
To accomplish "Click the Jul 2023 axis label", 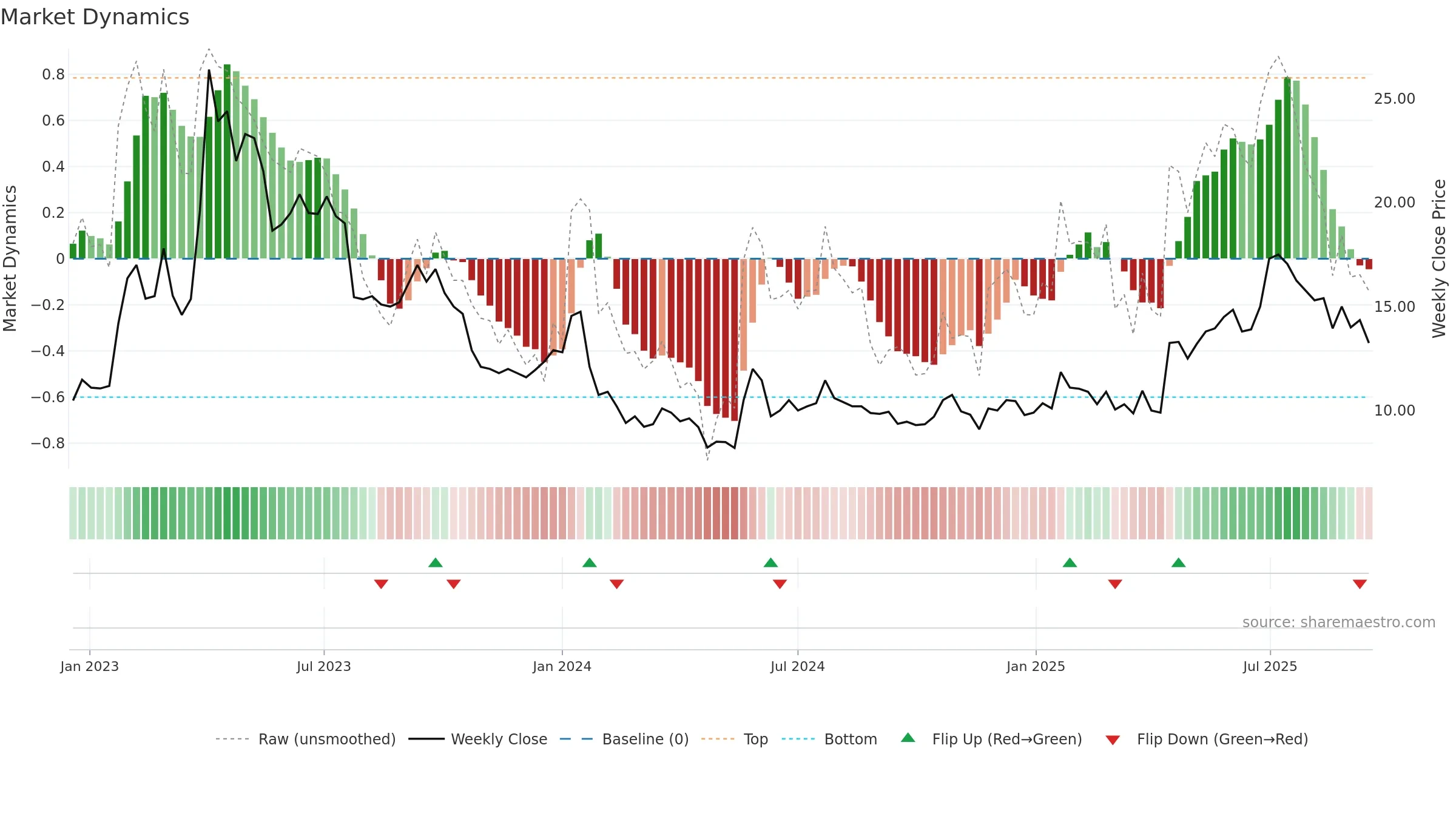I will tap(324, 666).
